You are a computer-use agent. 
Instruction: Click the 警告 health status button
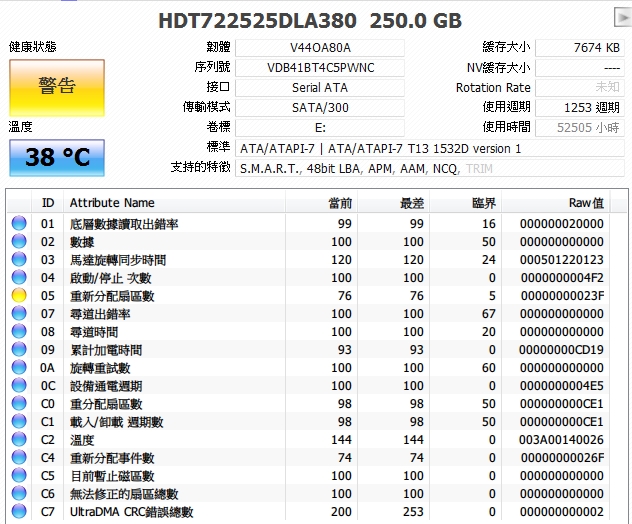[x=56, y=87]
